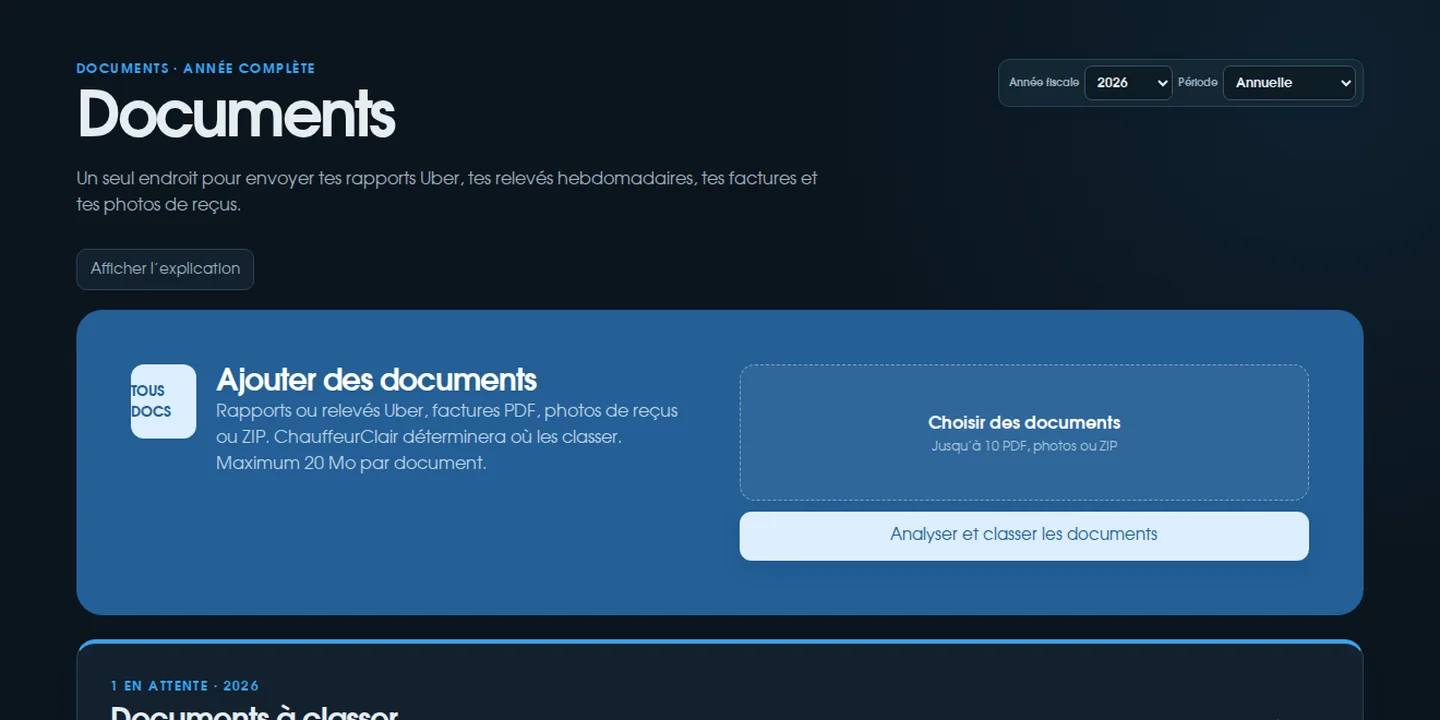Screen dimensions: 1440x720
Task: Click the Documents page heading
Action: click(x=237, y=114)
